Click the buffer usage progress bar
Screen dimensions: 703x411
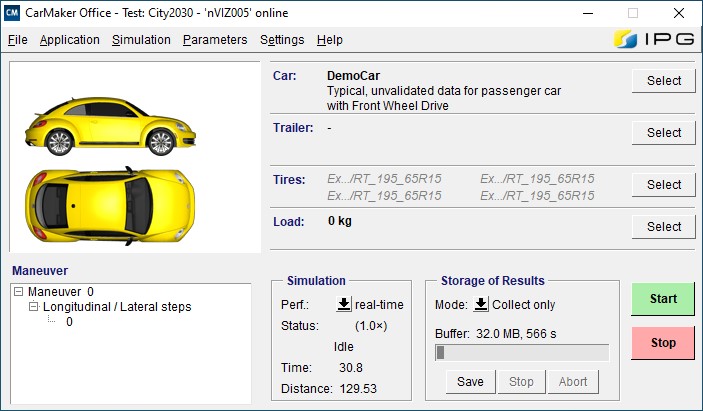point(522,353)
